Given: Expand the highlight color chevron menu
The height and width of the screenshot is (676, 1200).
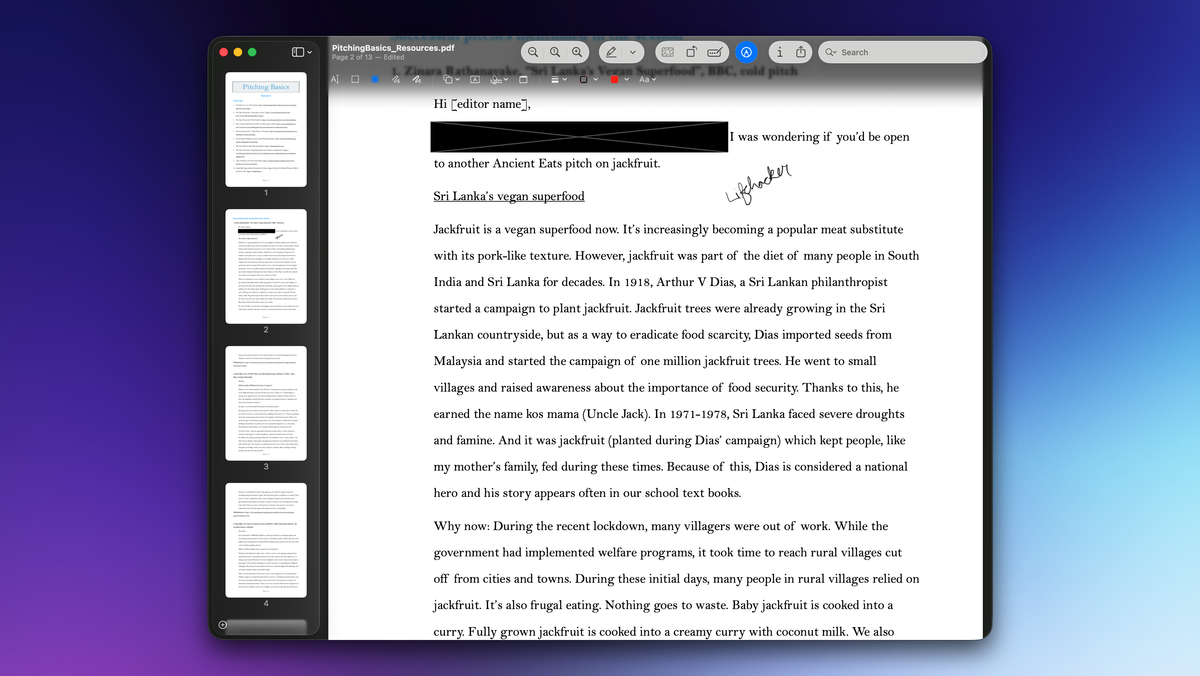Looking at the screenshot, I should [x=633, y=52].
